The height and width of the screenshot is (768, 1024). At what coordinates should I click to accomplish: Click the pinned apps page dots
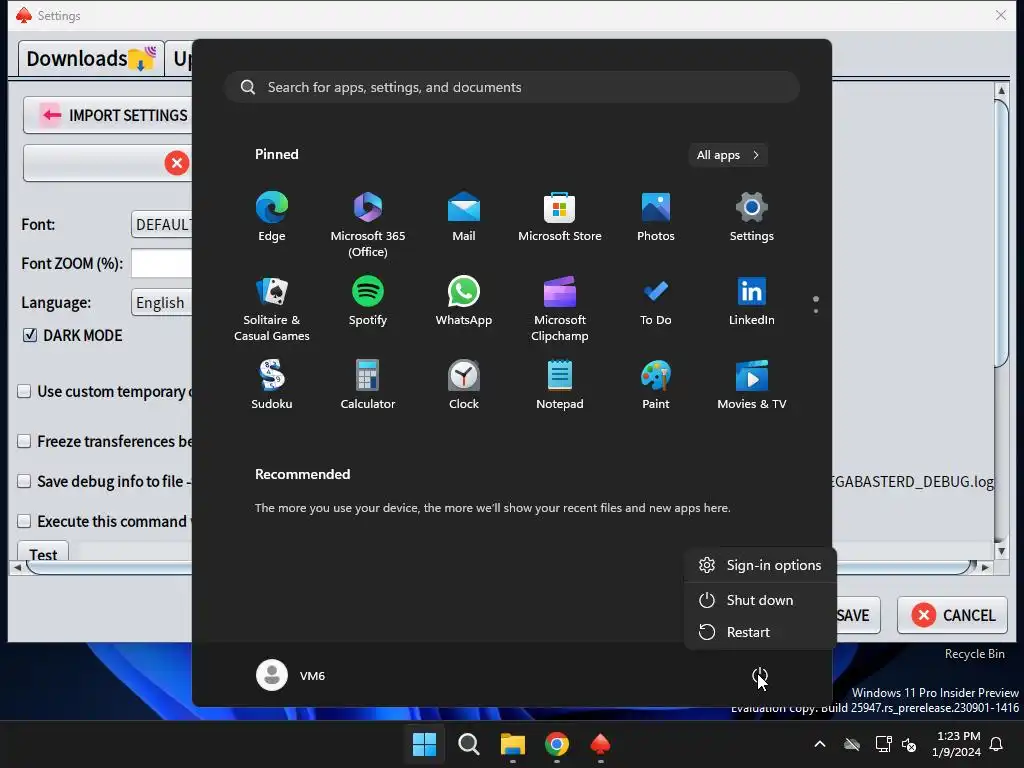[x=816, y=305]
